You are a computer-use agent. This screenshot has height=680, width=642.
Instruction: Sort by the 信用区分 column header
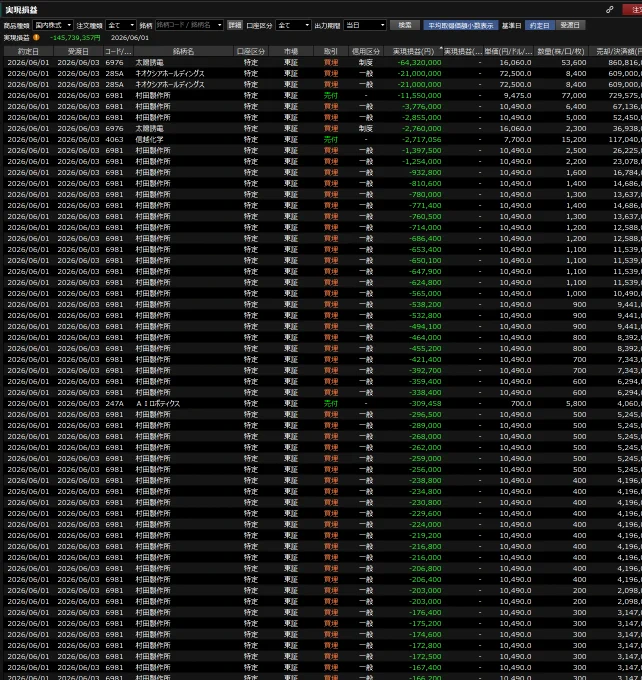tap(366, 51)
